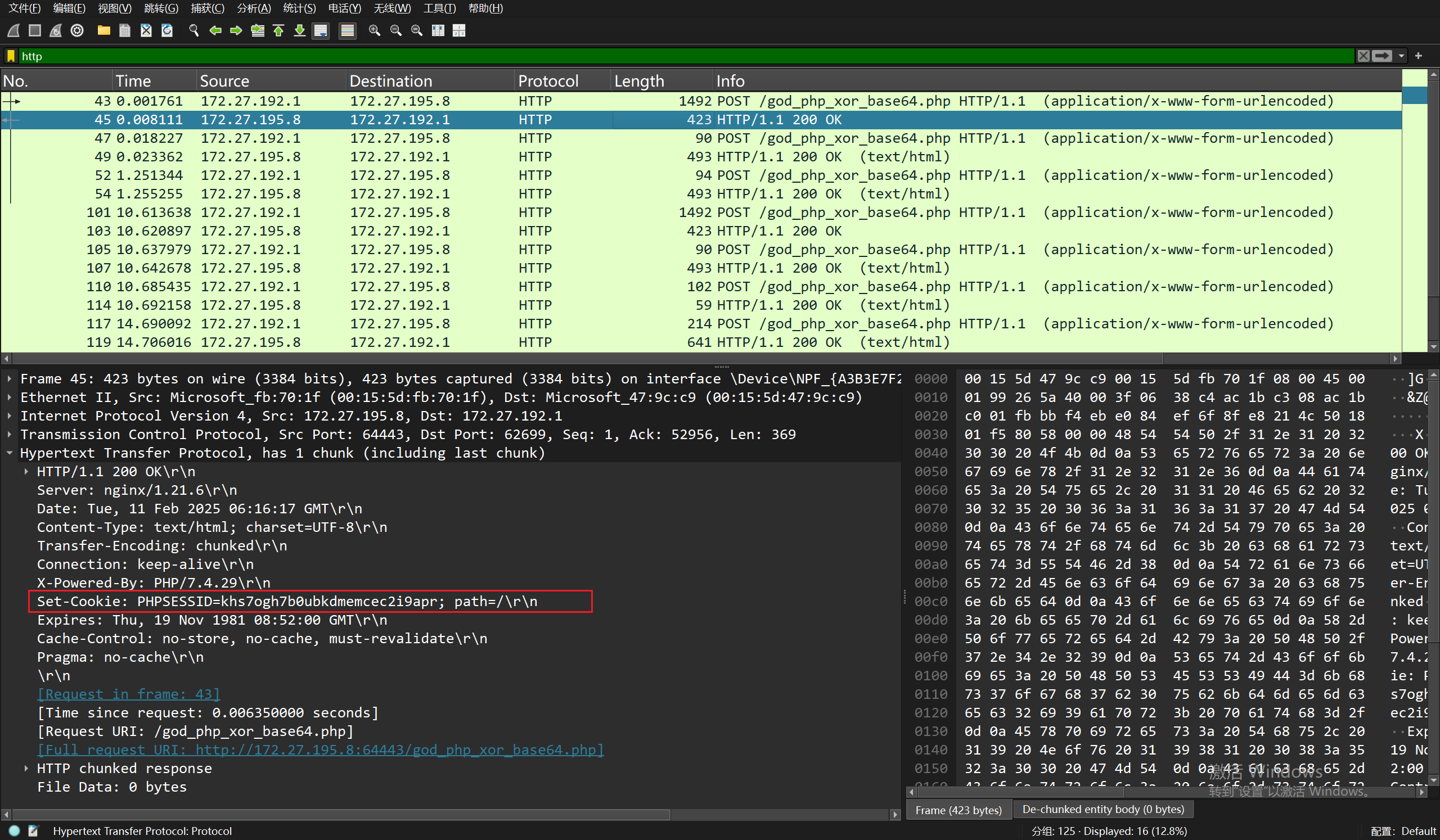The height and width of the screenshot is (840, 1440).
Task: Click the find packet magnifier icon
Action: tap(193, 30)
